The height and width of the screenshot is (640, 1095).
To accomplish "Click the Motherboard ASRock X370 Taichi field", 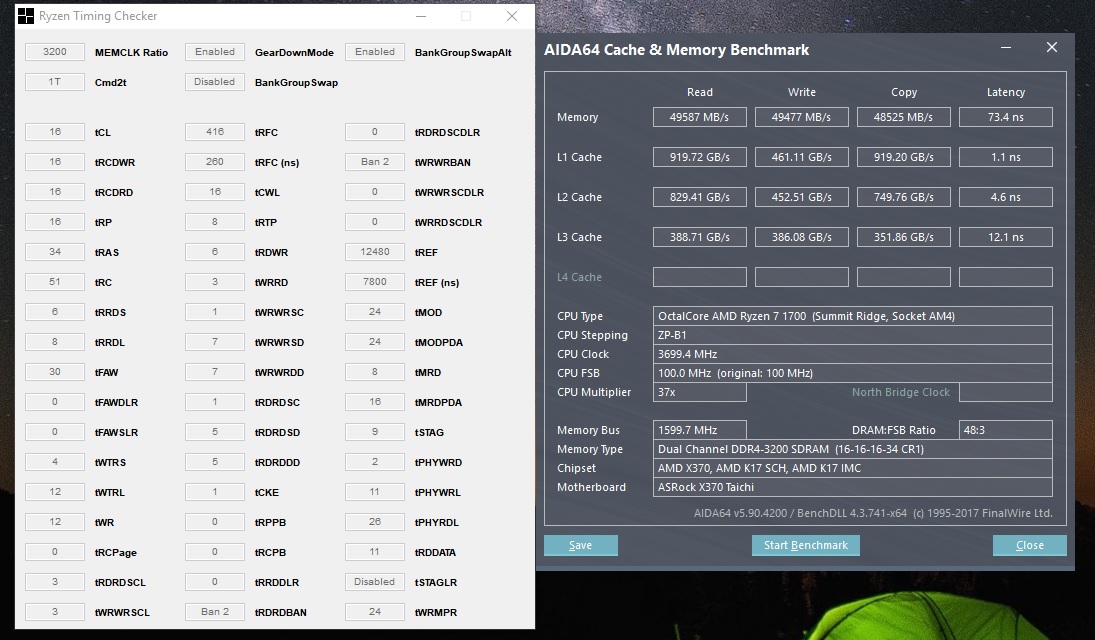I will click(853, 487).
